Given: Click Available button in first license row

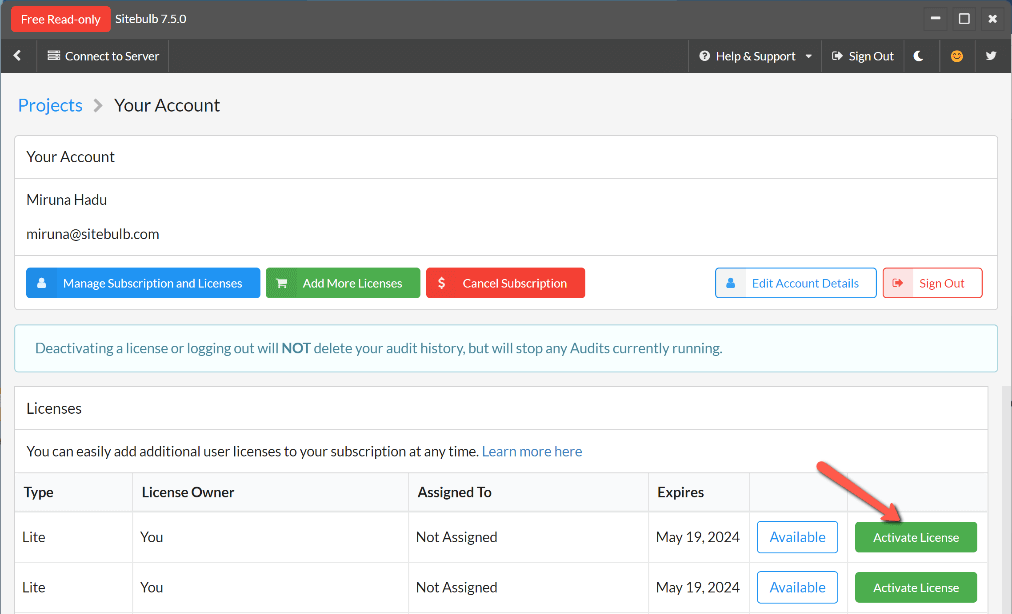Looking at the screenshot, I should [x=797, y=537].
